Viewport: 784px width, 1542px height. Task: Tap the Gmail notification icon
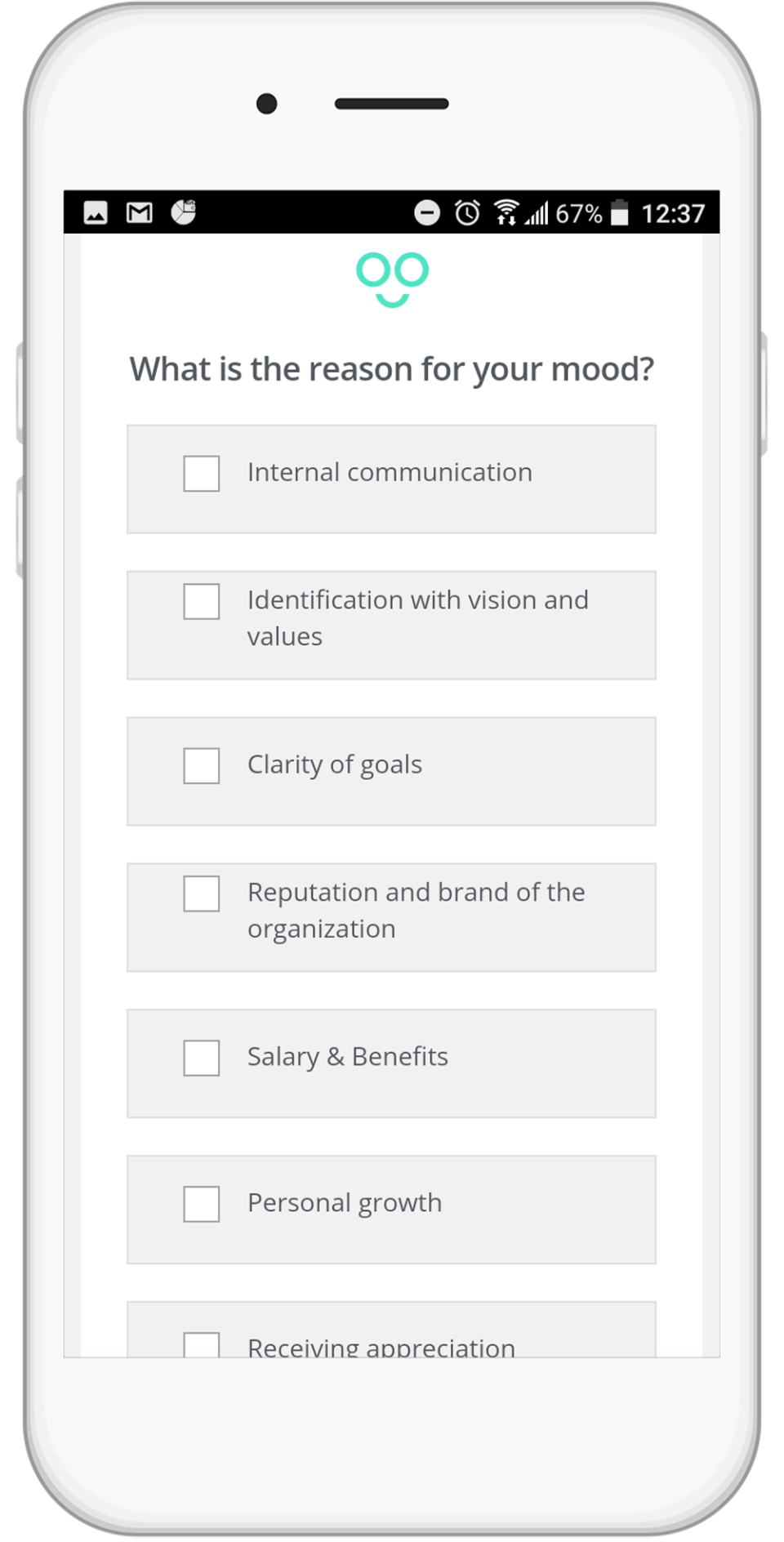[x=139, y=213]
